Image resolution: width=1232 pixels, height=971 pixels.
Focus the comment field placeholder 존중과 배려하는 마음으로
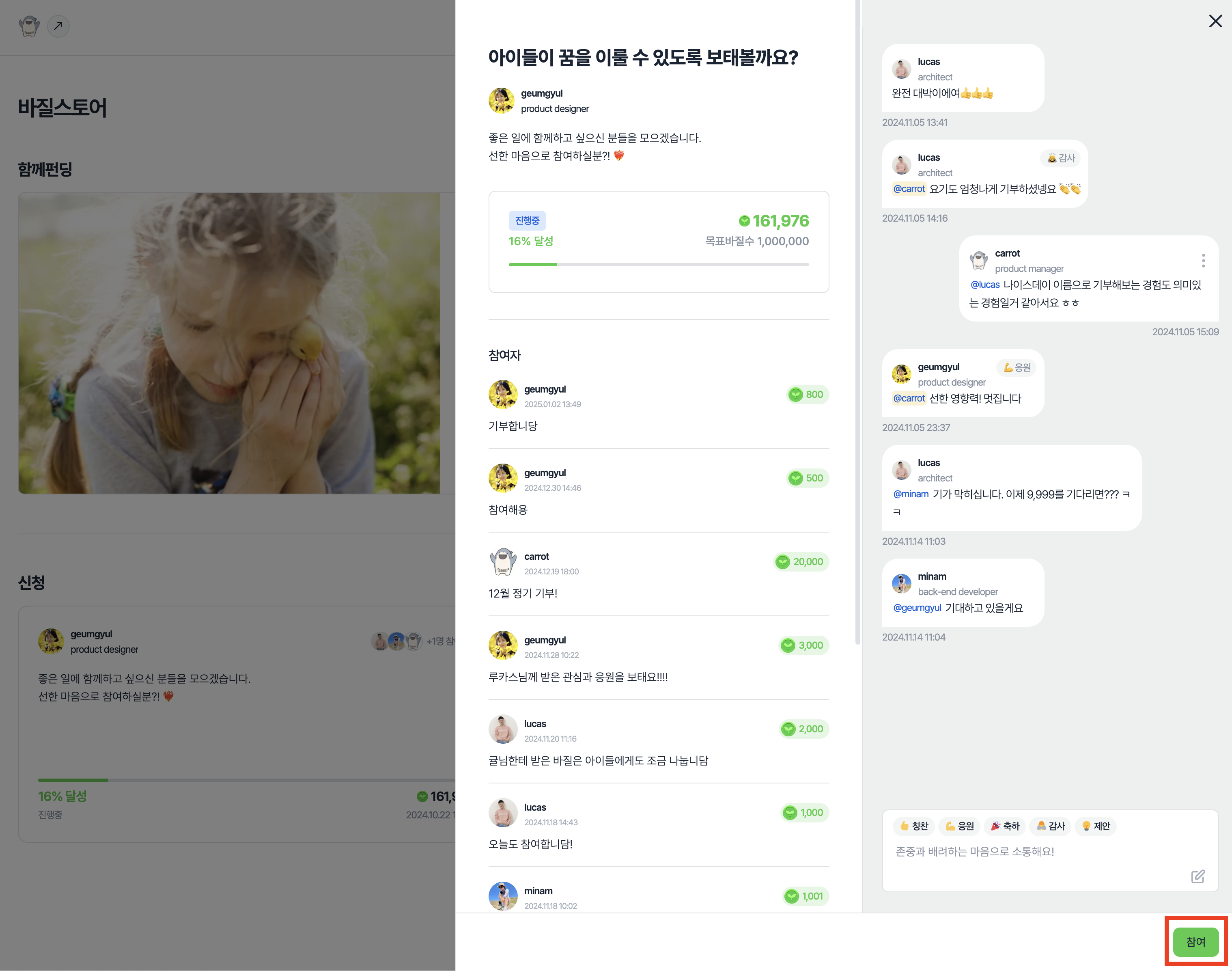975,851
